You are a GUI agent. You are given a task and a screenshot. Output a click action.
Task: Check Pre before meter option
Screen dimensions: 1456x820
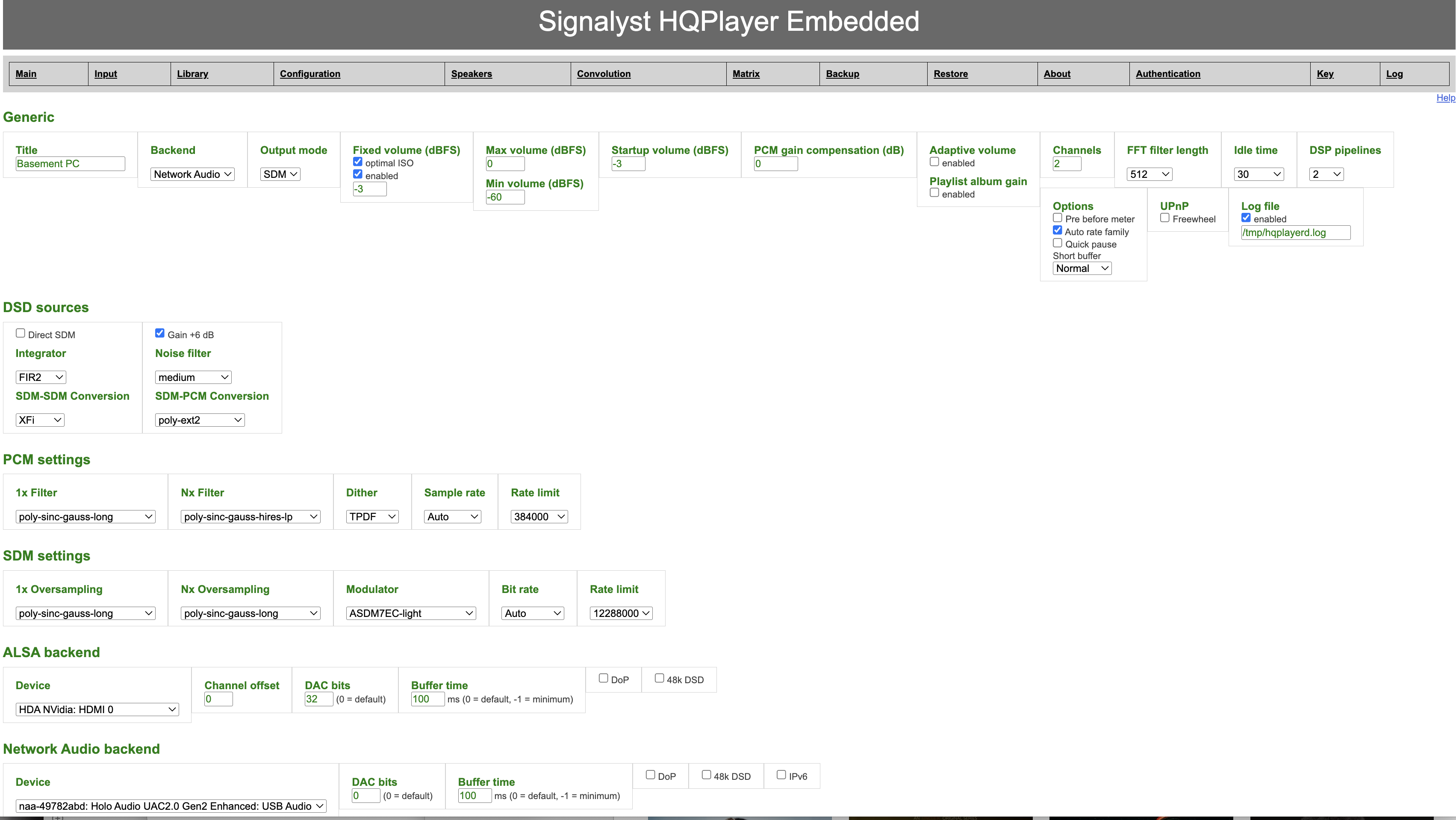pos(1058,218)
